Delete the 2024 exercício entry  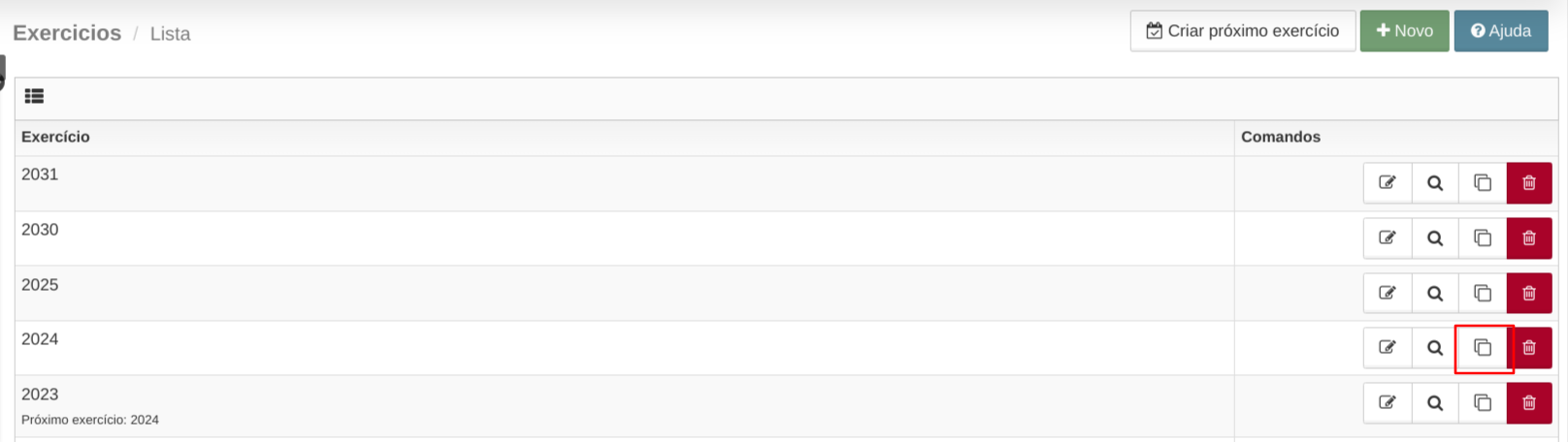[x=1529, y=348]
